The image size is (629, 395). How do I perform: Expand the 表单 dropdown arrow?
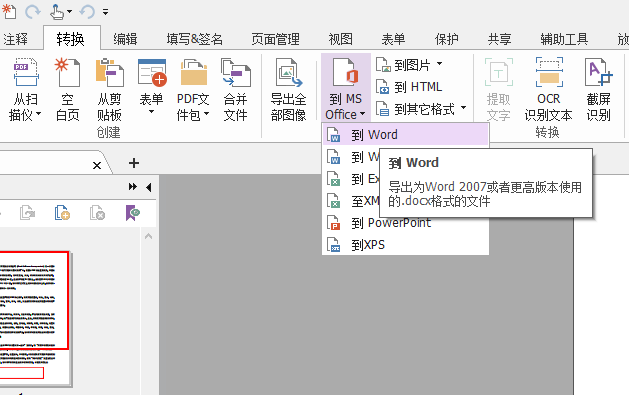point(151,112)
